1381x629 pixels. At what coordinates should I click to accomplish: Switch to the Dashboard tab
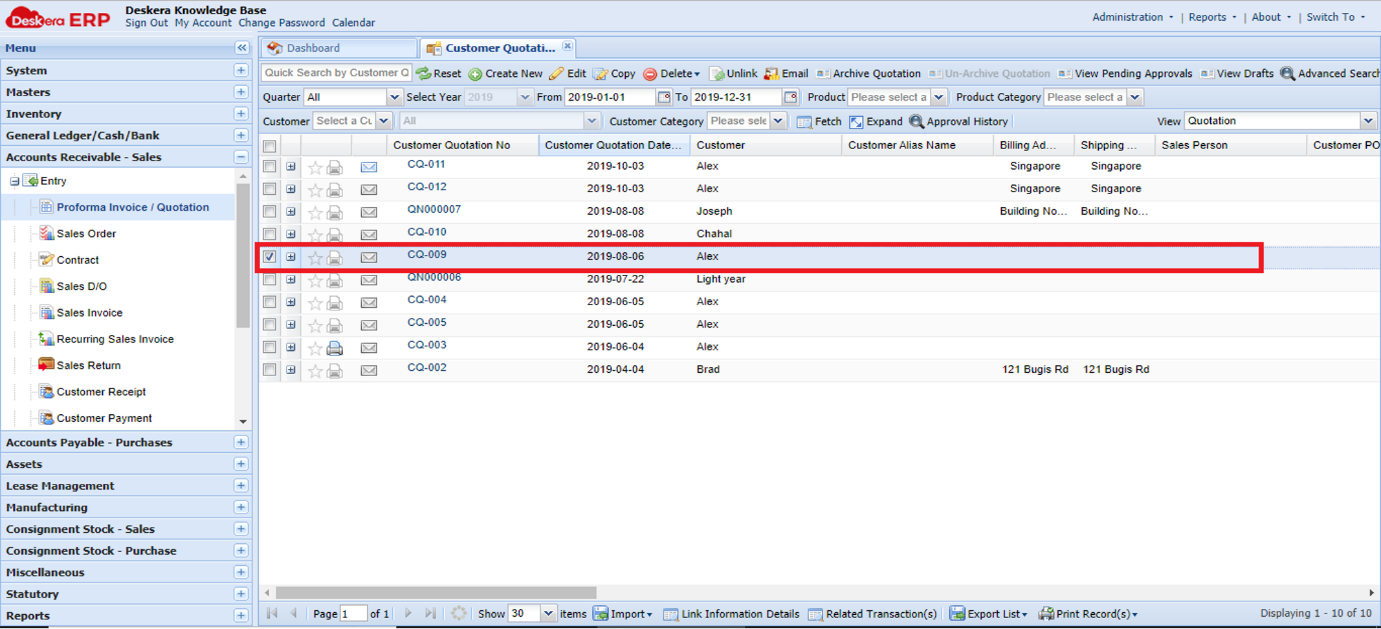click(x=339, y=48)
